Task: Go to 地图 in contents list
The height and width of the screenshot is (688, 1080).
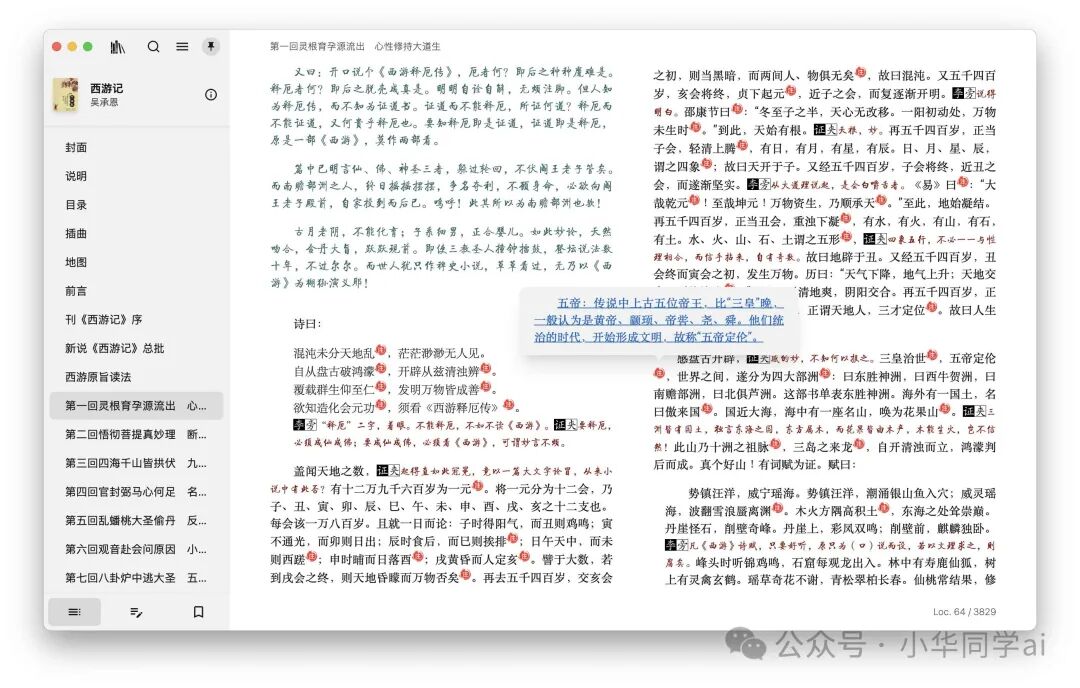Action: click(x=136, y=262)
